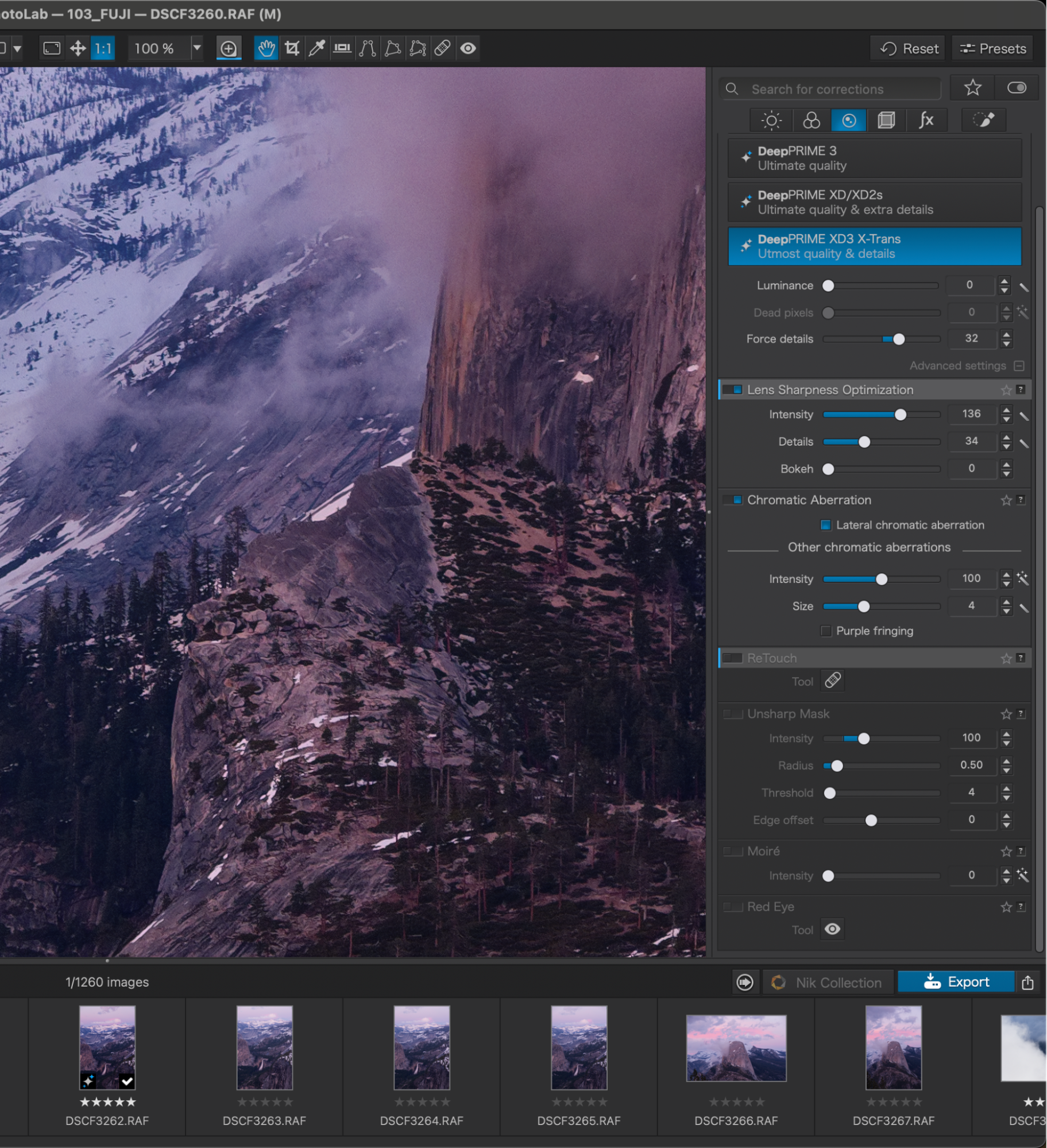Select the White Balance eyedropper tool
The width and height of the screenshot is (1047, 1148).
318,48
